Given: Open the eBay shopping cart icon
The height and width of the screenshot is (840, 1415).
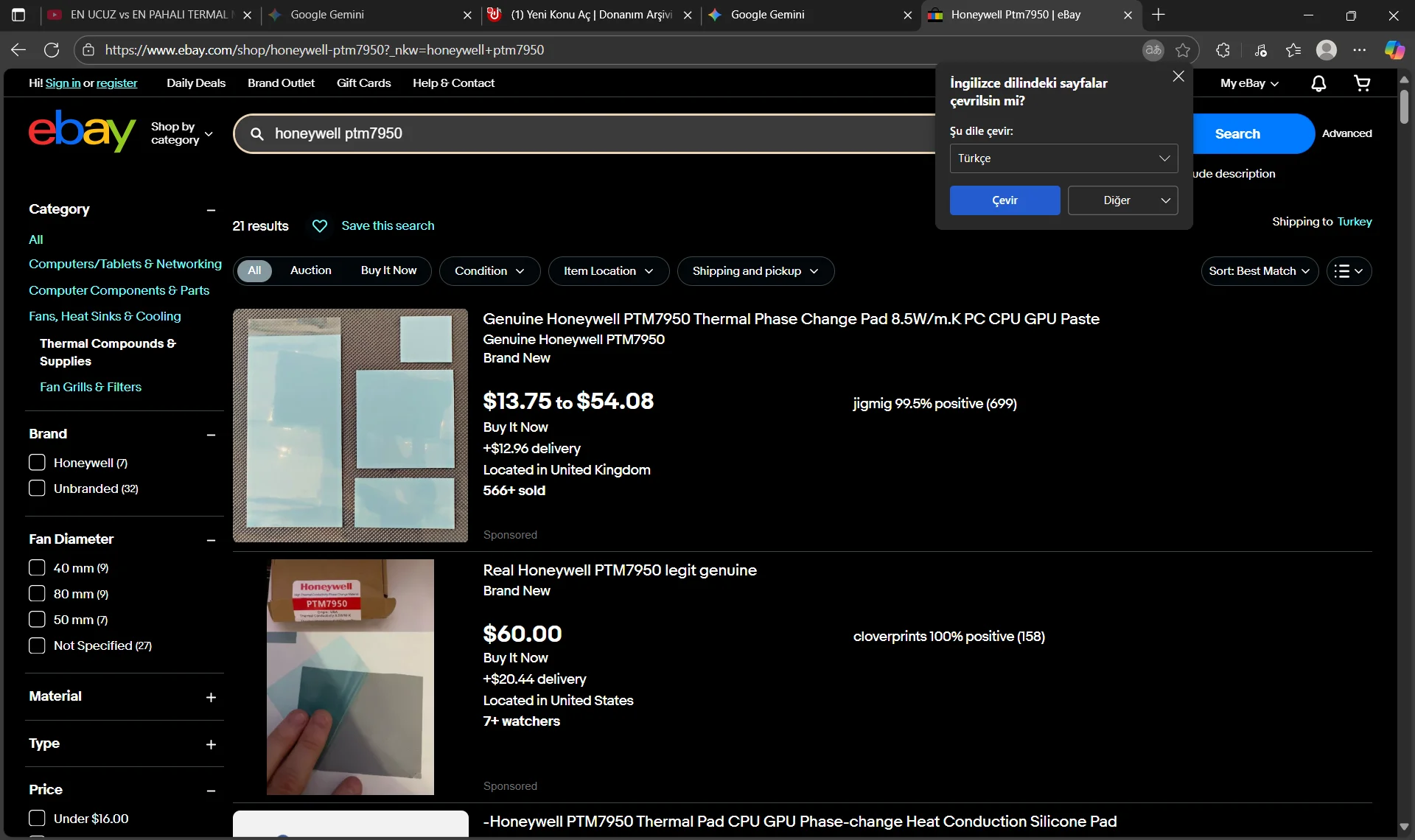Looking at the screenshot, I should coord(1362,83).
